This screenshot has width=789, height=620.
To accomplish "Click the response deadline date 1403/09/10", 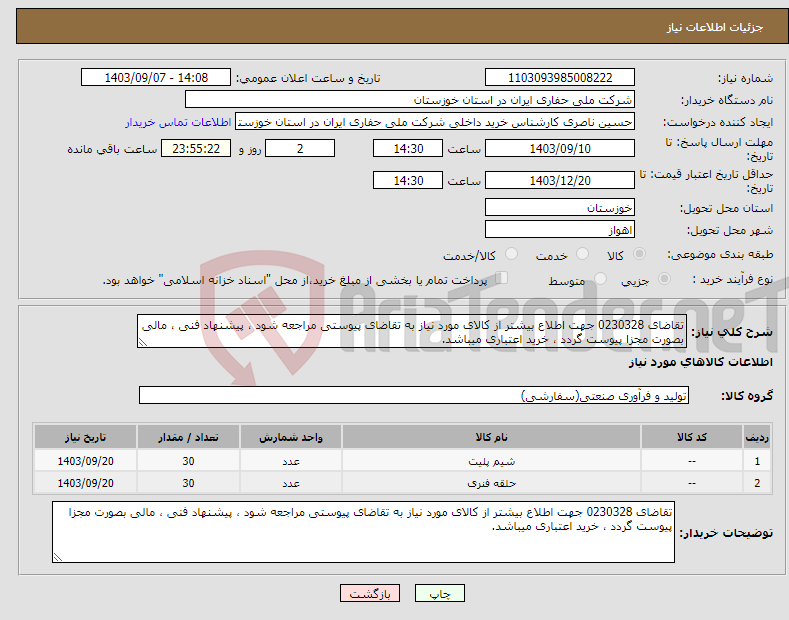I will [x=560, y=148].
